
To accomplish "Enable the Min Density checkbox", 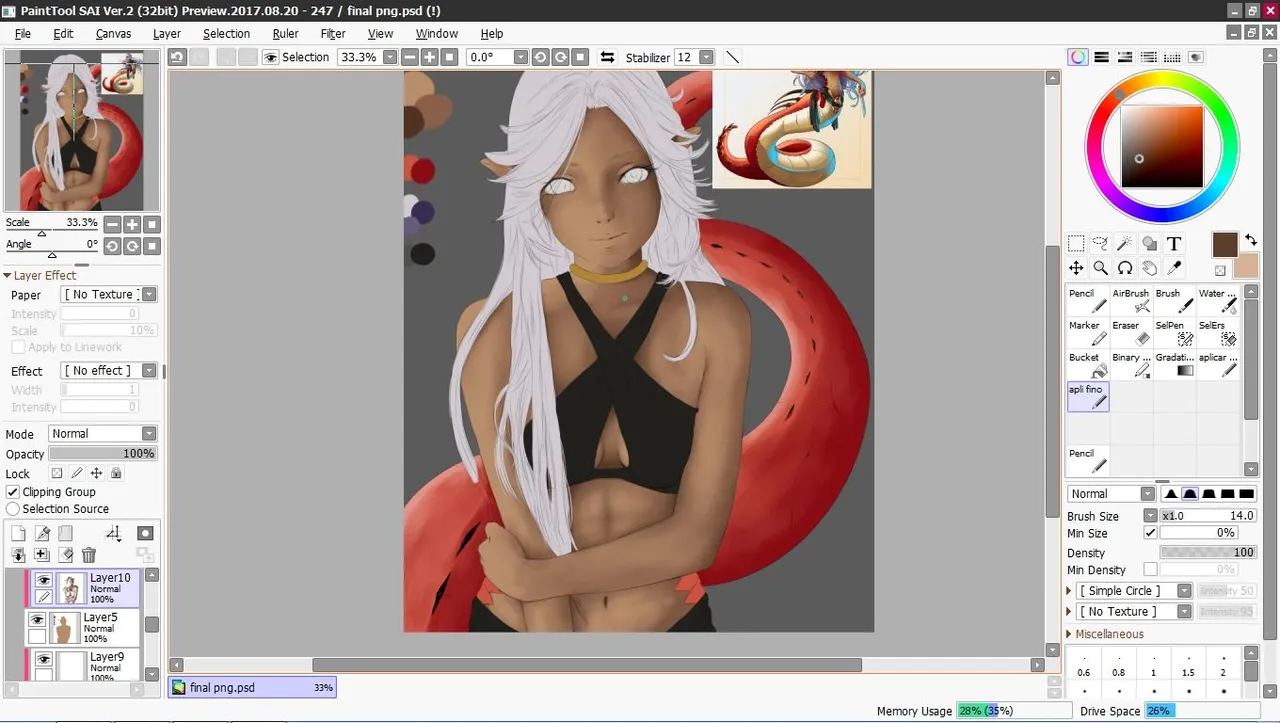I will pyautogui.click(x=1150, y=570).
